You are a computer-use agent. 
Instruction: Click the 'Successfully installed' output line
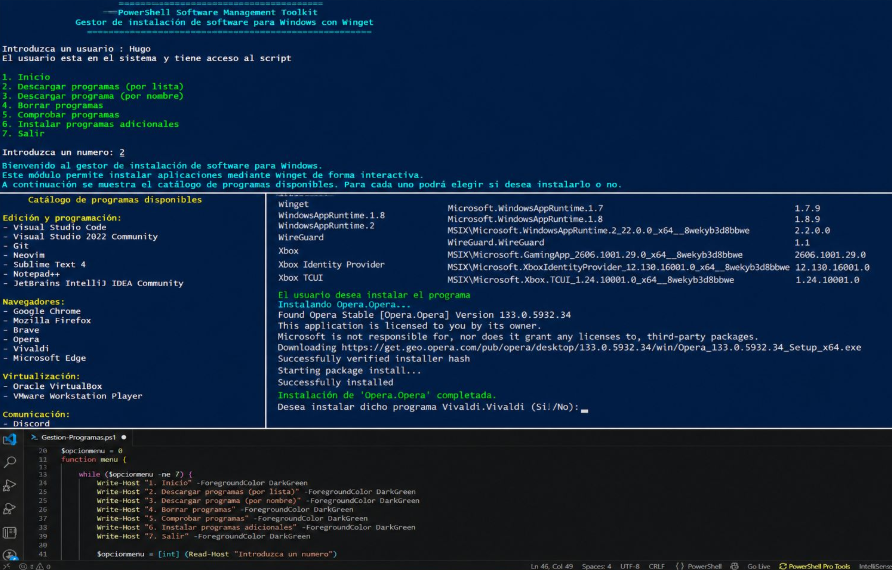click(x=335, y=382)
